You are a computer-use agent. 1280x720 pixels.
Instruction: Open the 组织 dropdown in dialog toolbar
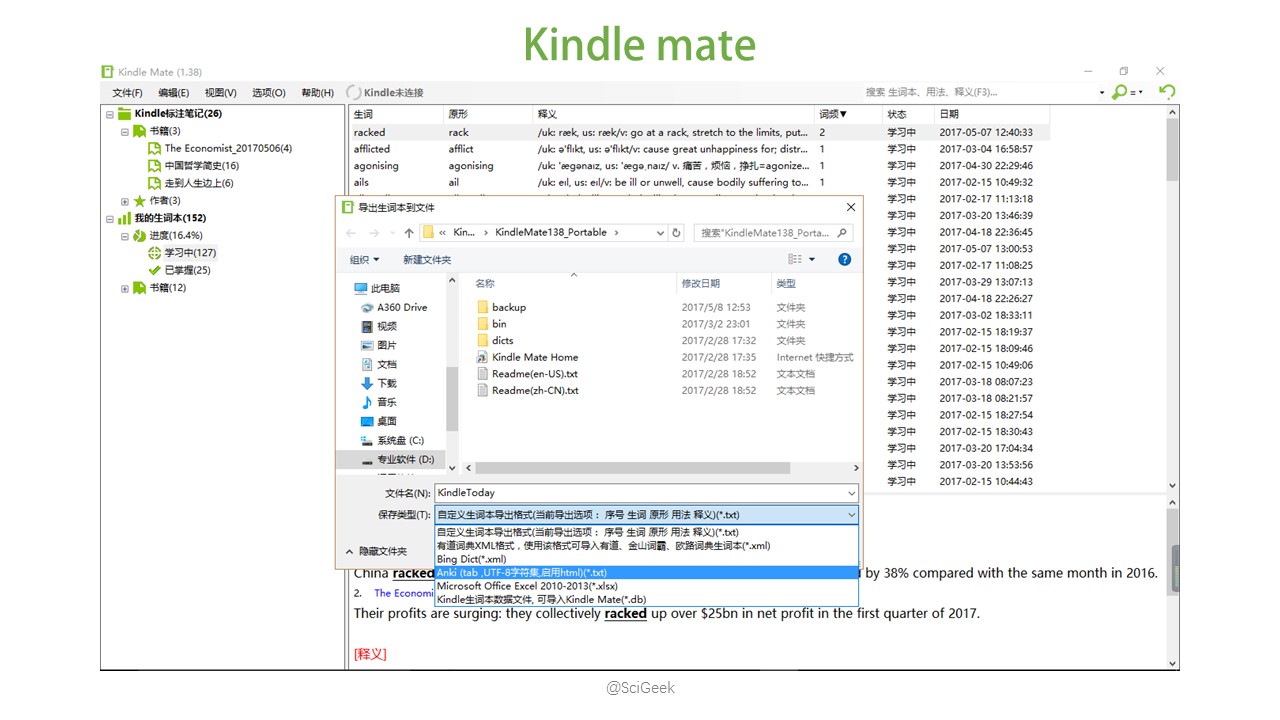coord(364,260)
